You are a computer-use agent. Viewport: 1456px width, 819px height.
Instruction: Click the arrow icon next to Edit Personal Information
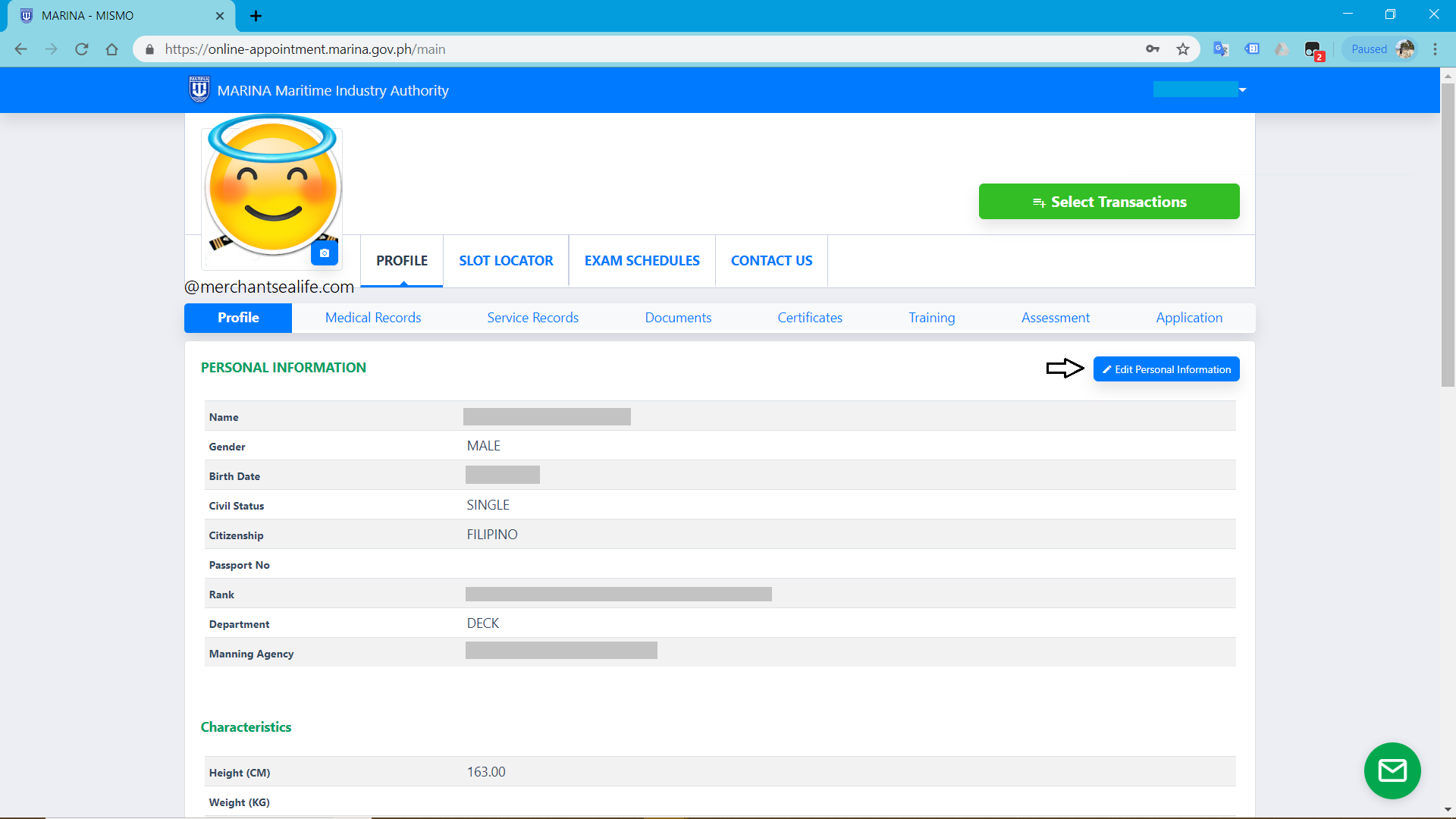(1063, 368)
